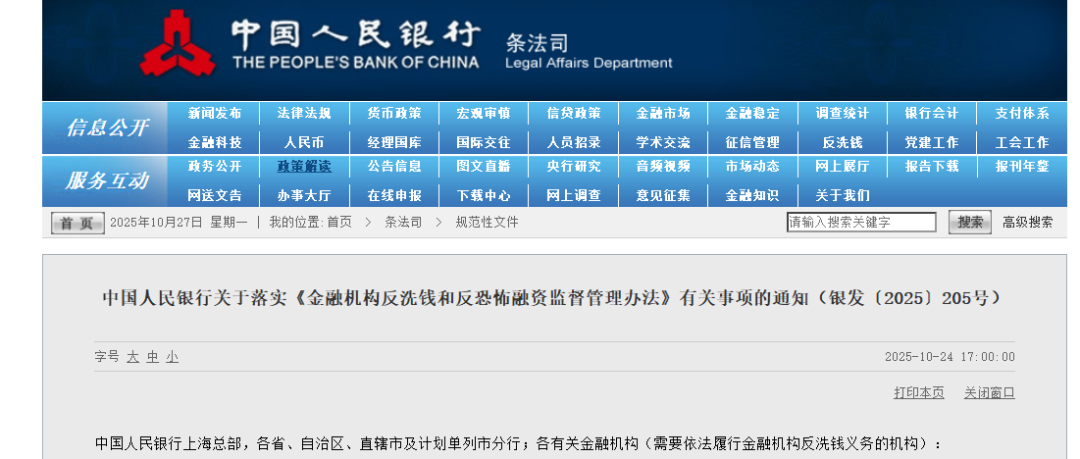Open the 高级搜索 advanced search link
The height and width of the screenshot is (459, 1080).
click(x=1028, y=223)
